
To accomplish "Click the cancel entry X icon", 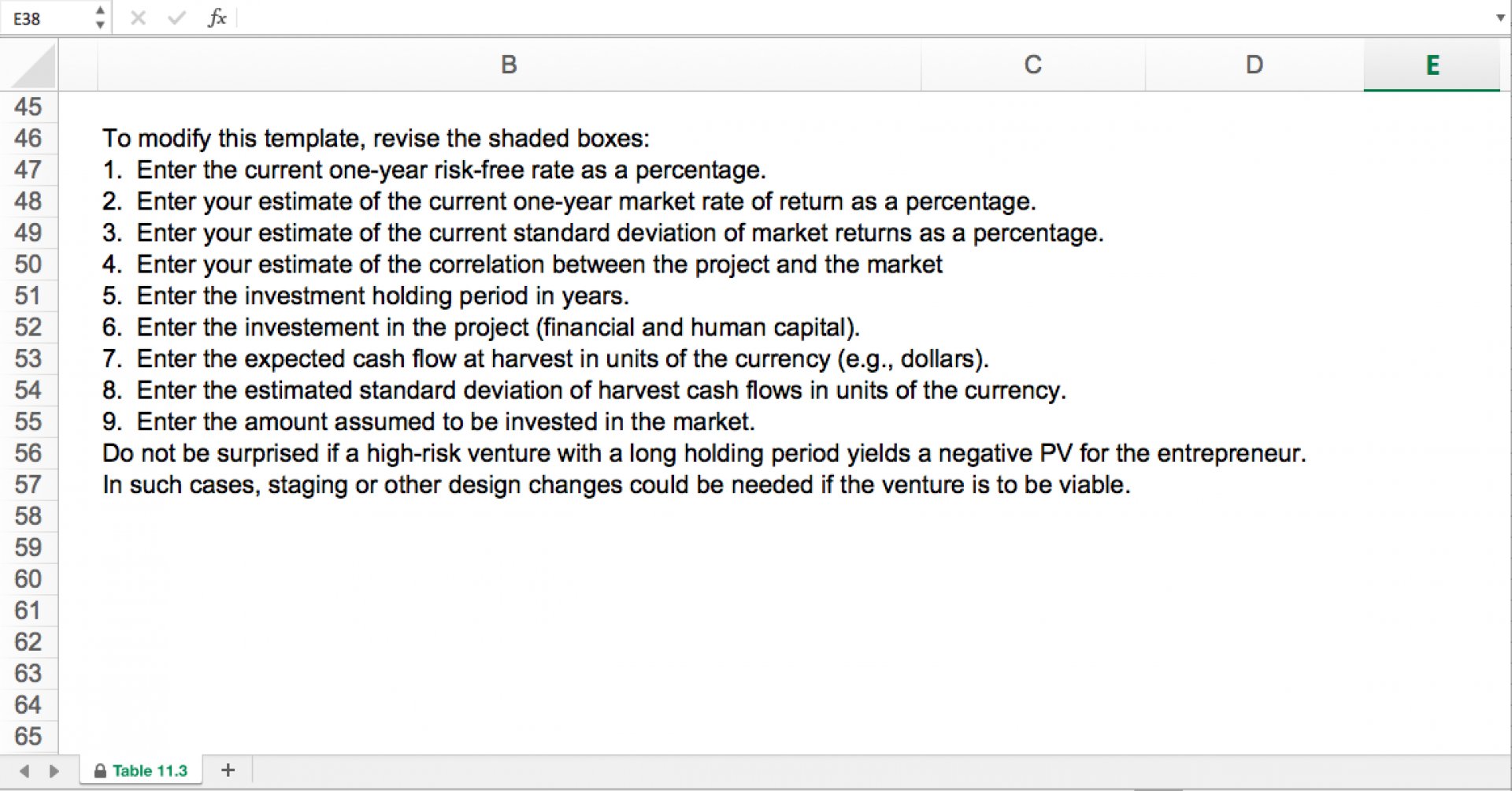I will (x=138, y=17).
